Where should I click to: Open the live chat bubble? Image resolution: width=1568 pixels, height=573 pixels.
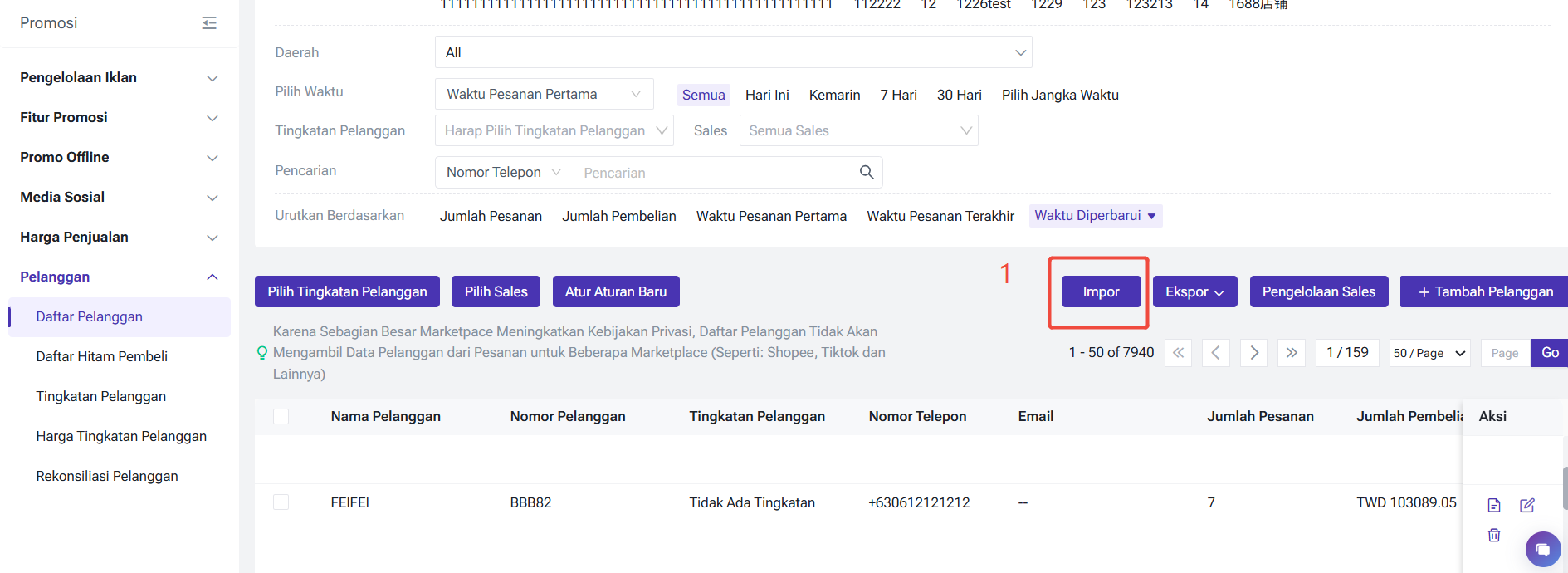click(1542, 549)
